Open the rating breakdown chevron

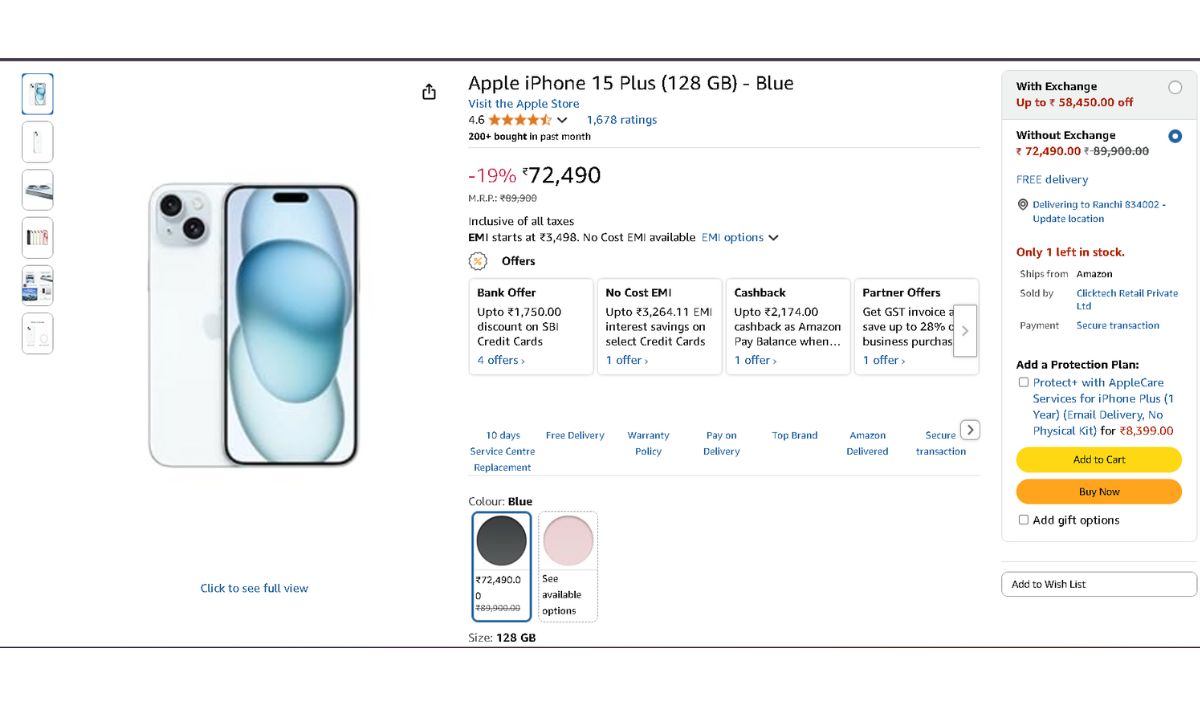click(x=562, y=120)
